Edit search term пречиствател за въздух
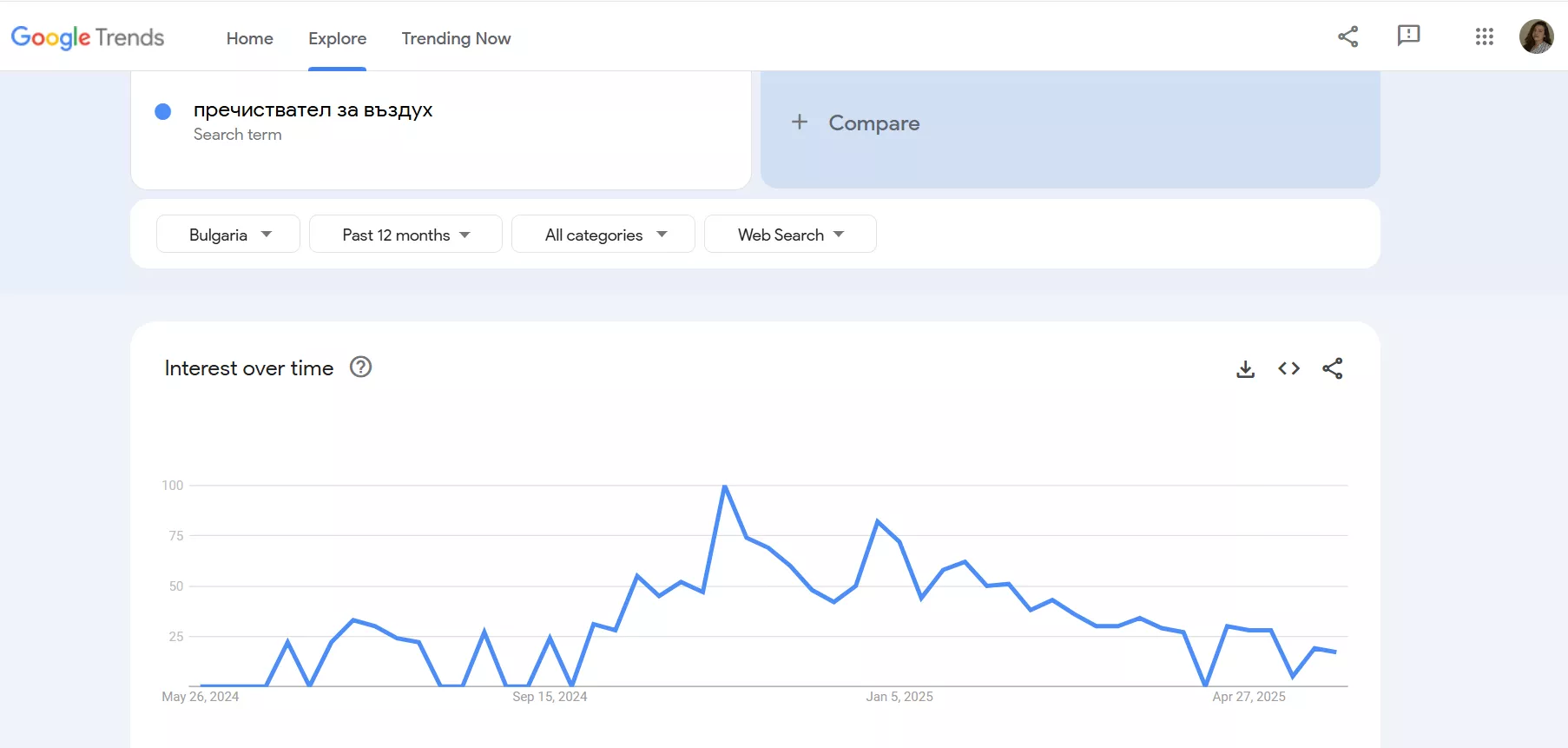This screenshot has height=748, width=1568. (x=313, y=110)
